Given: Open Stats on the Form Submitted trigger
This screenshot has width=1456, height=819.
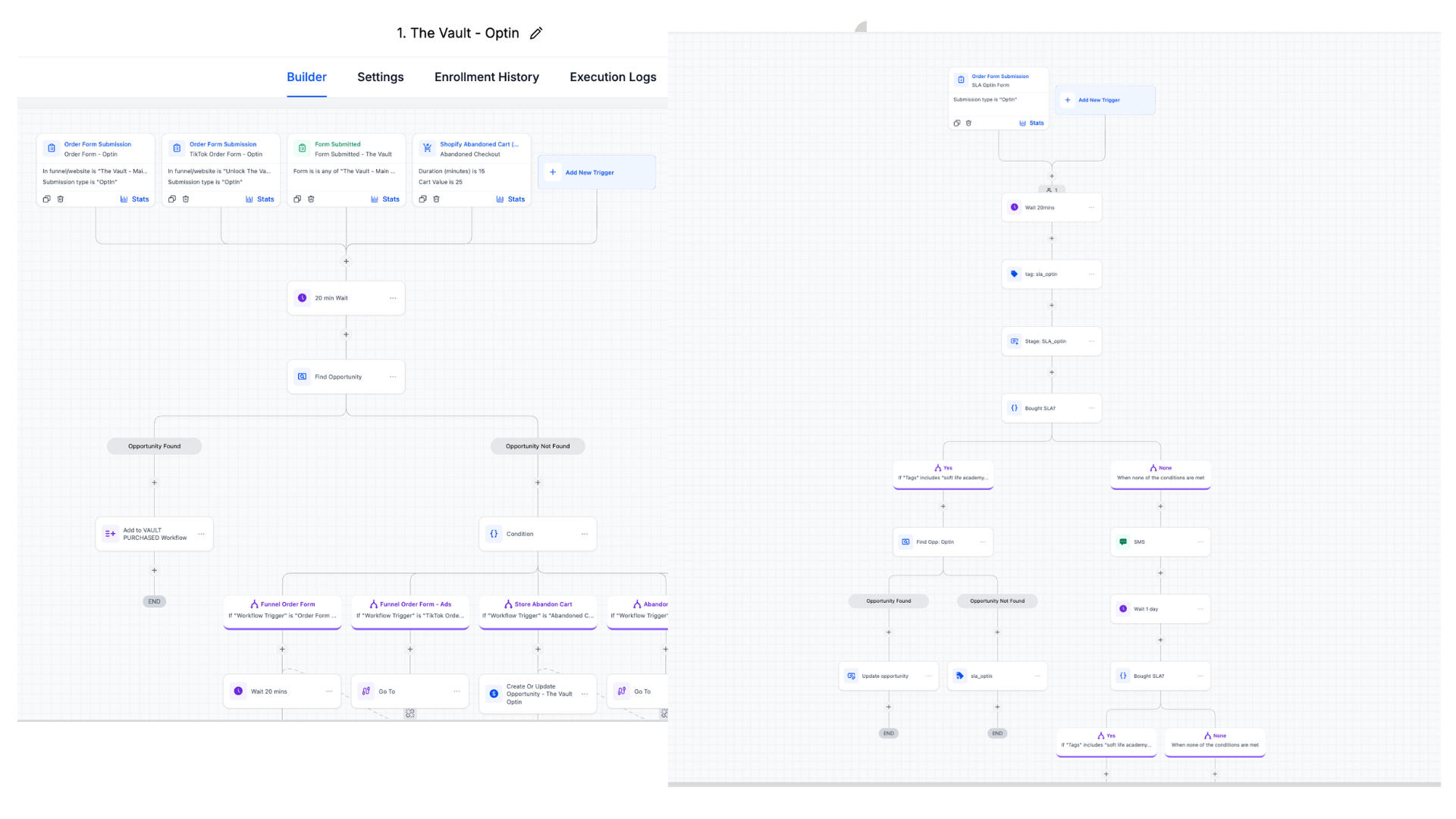Looking at the screenshot, I should tap(386, 199).
